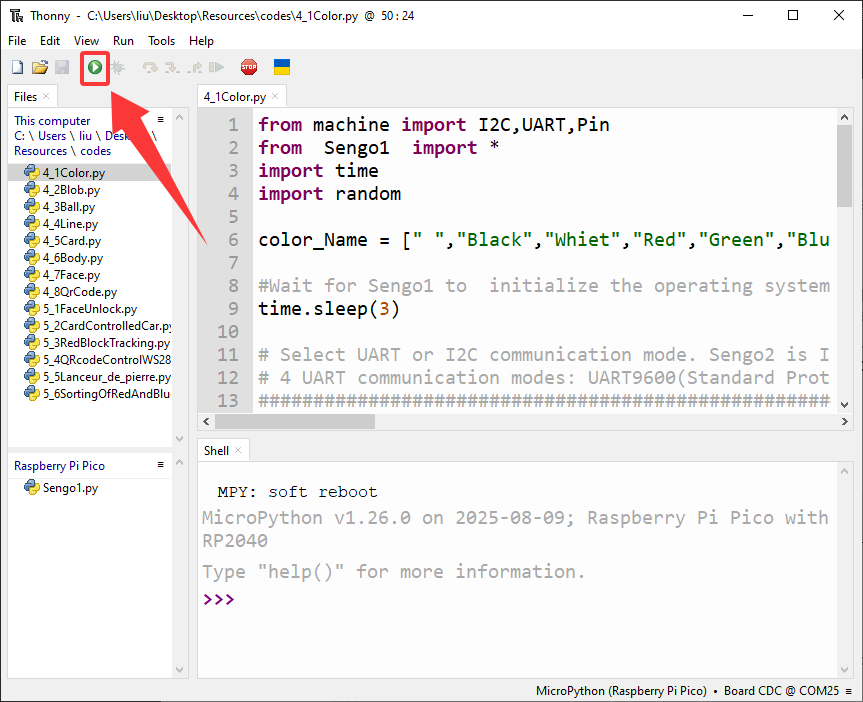Click the Shell scroll-down arrow
Image resolution: width=863 pixels, height=702 pixels.
[x=845, y=670]
